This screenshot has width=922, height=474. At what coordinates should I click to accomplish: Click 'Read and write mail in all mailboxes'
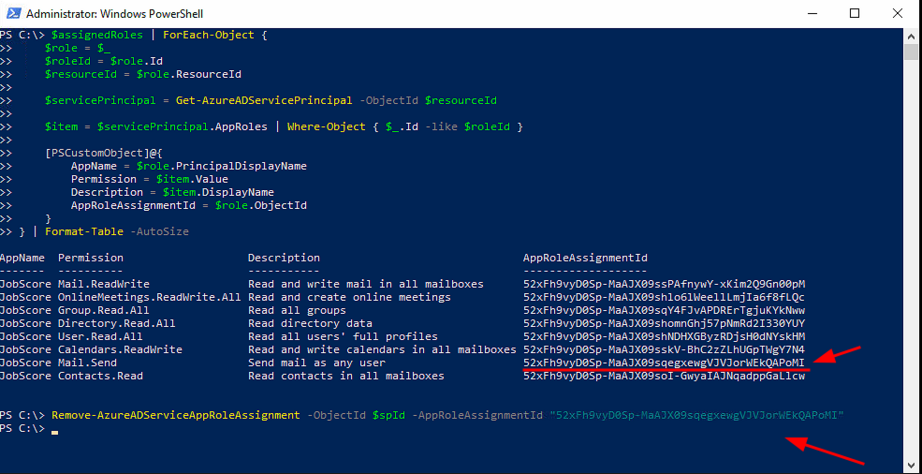pyautogui.click(x=365, y=284)
